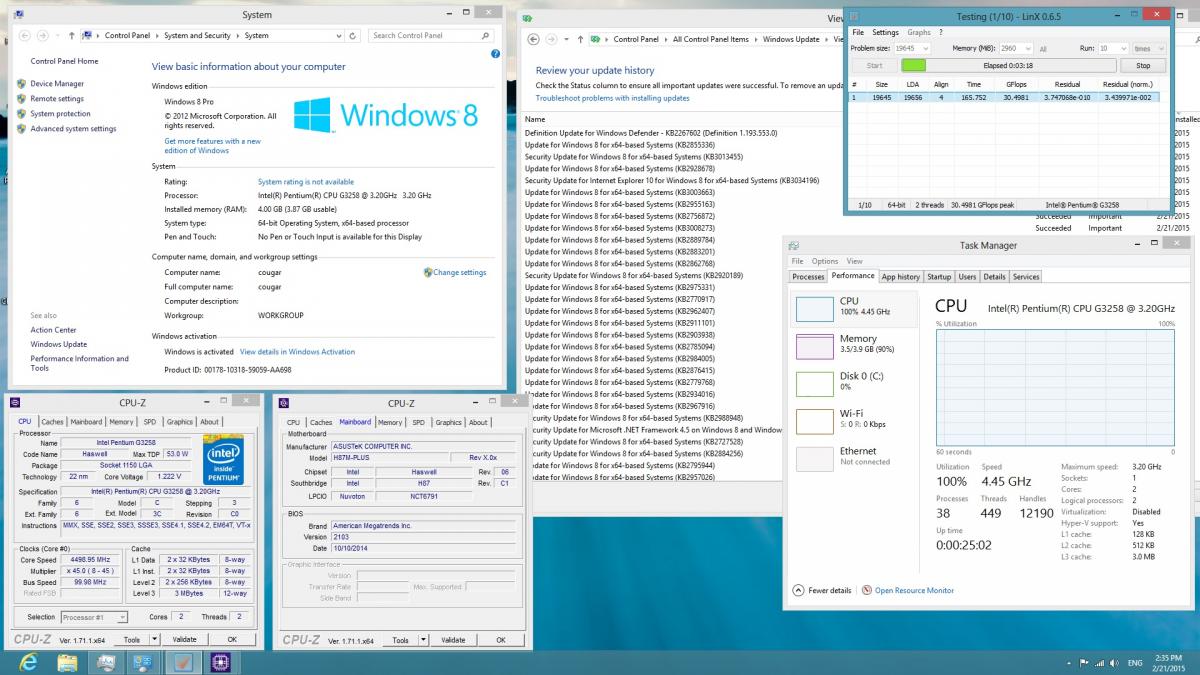Screen dimensions: 1200x675
Task: Click the LinX elapsed-time progress bar
Action: (x=1007, y=65)
